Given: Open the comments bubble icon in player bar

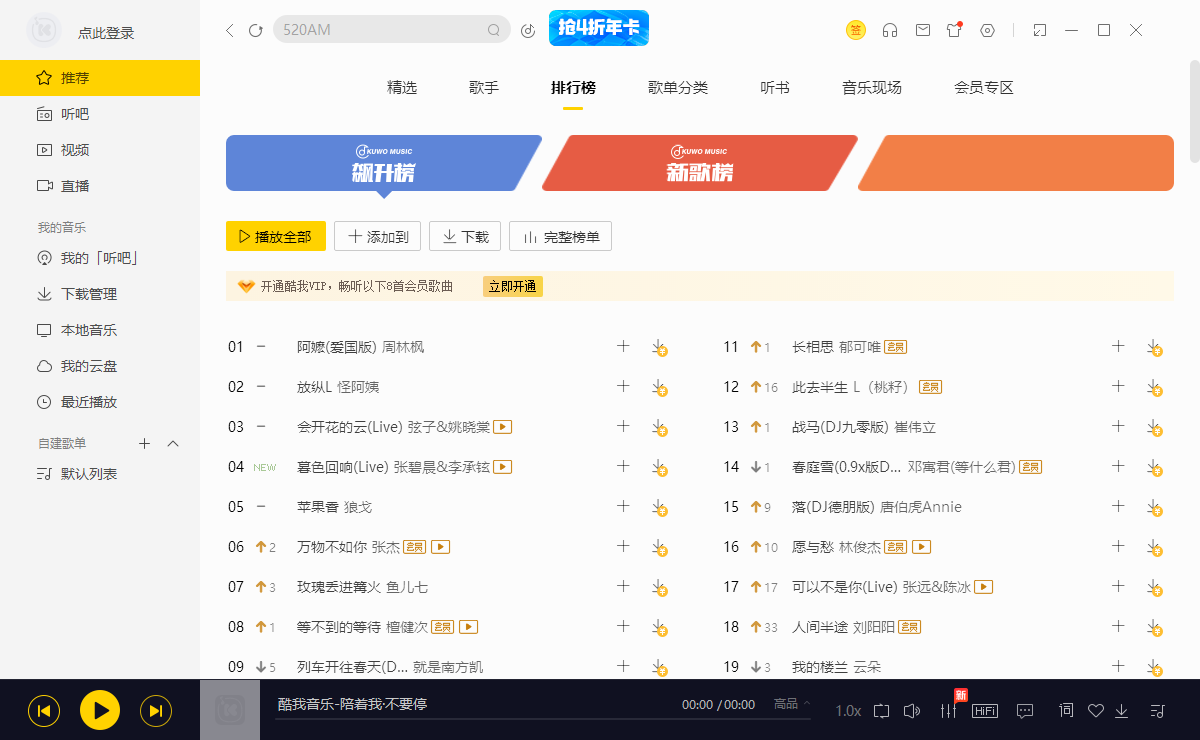Looking at the screenshot, I should pos(1025,711).
